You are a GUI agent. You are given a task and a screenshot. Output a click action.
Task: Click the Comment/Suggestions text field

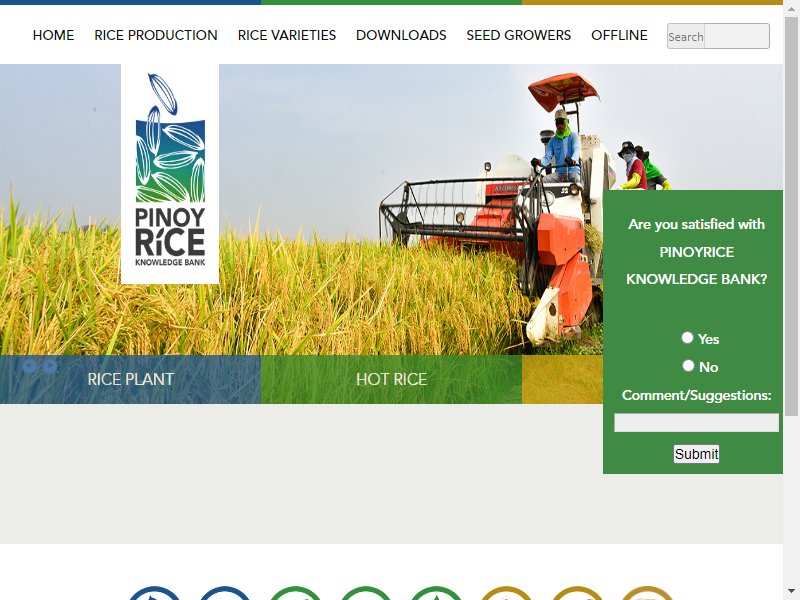pyautogui.click(x=696, y=422)
